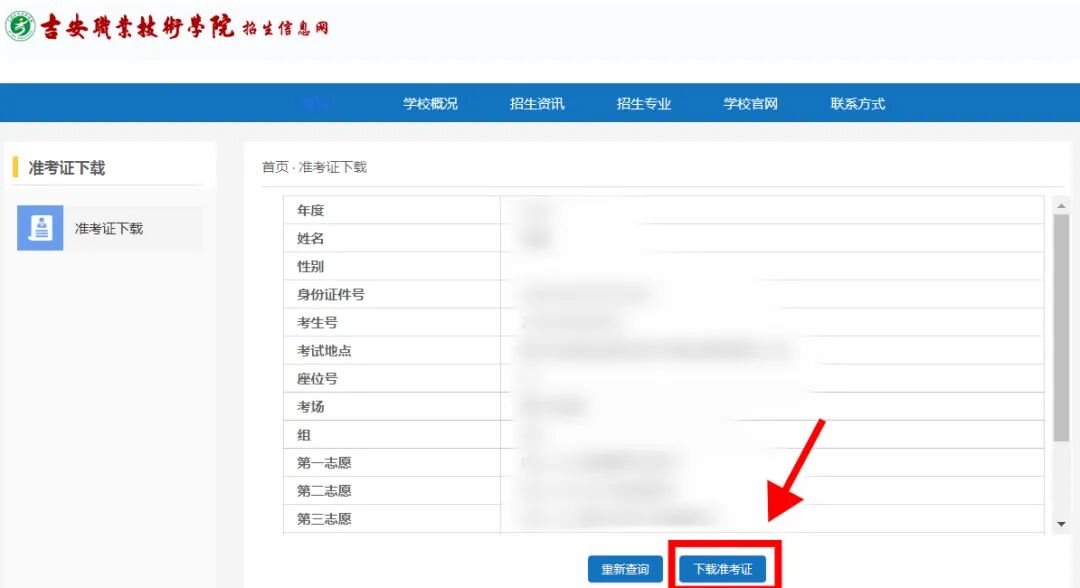Click the 首页 breadcrumb link
The width and height of the screenshot is (1080, 588).
click(275, 167)
